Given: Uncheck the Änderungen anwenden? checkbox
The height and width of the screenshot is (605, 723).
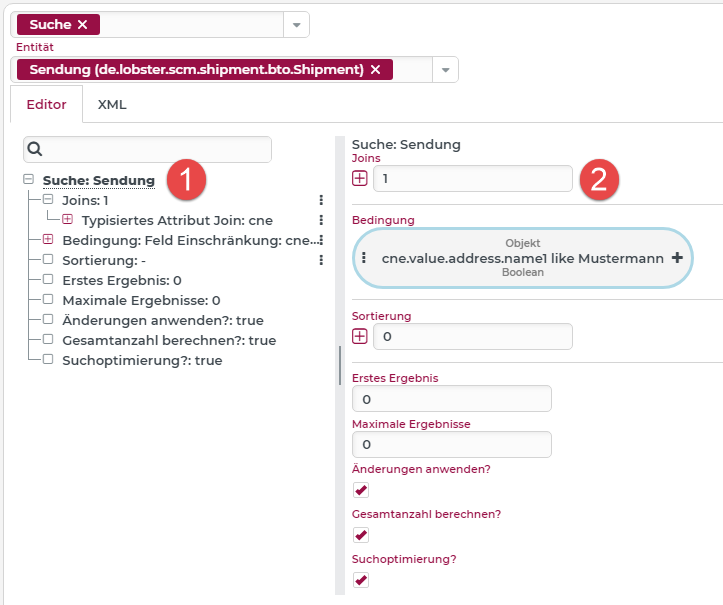Looking at the screenshot, I should [x=361, y=490].
